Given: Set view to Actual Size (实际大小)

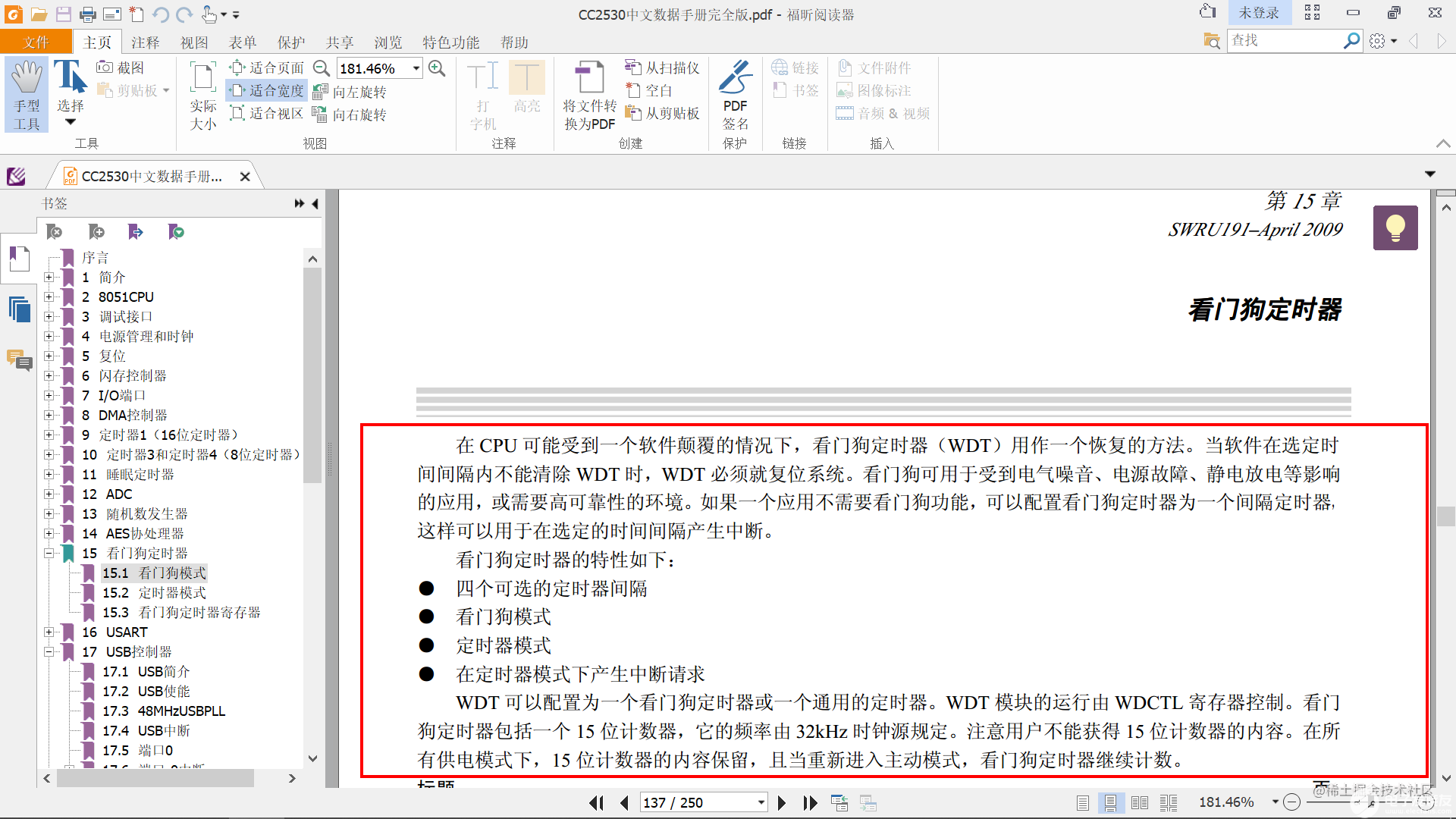Looking at the screenshot, I should 202,95.
